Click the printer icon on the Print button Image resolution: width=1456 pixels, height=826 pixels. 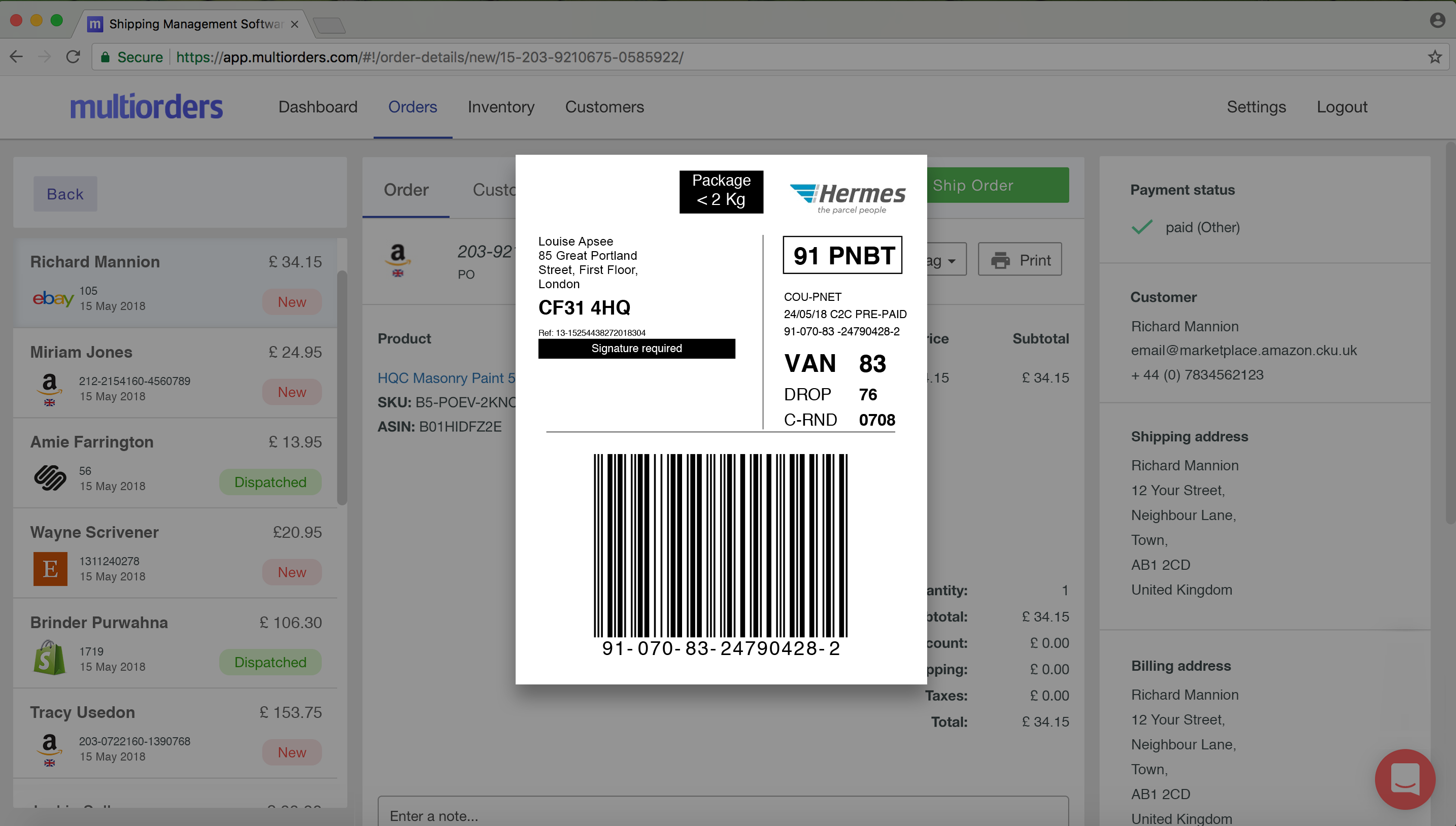tap(1000, 260)
